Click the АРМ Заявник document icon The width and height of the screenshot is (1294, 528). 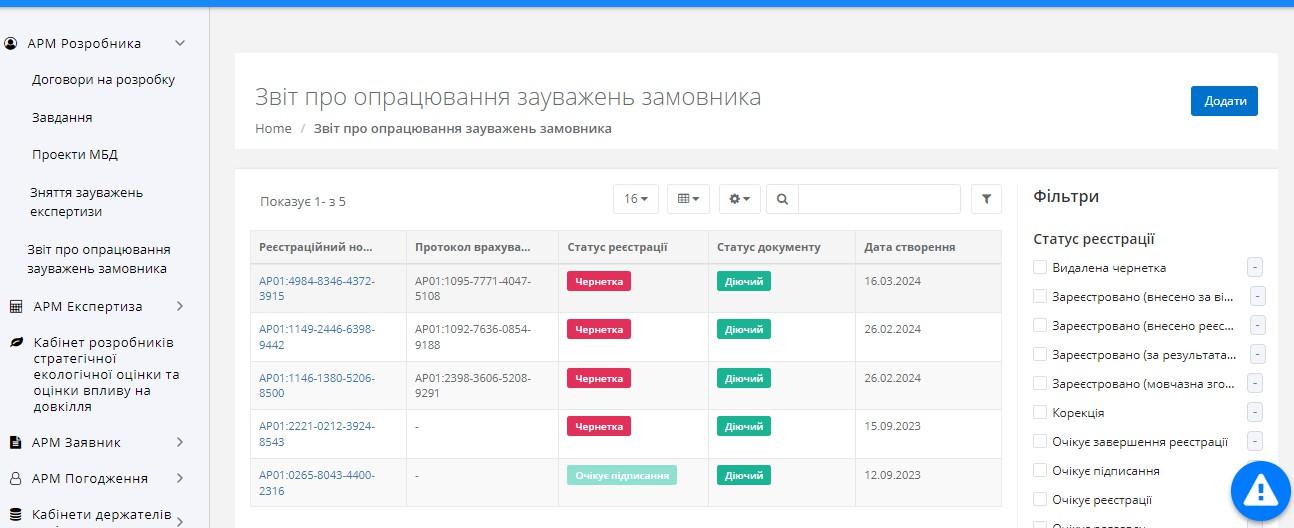[x=16, y=442]
